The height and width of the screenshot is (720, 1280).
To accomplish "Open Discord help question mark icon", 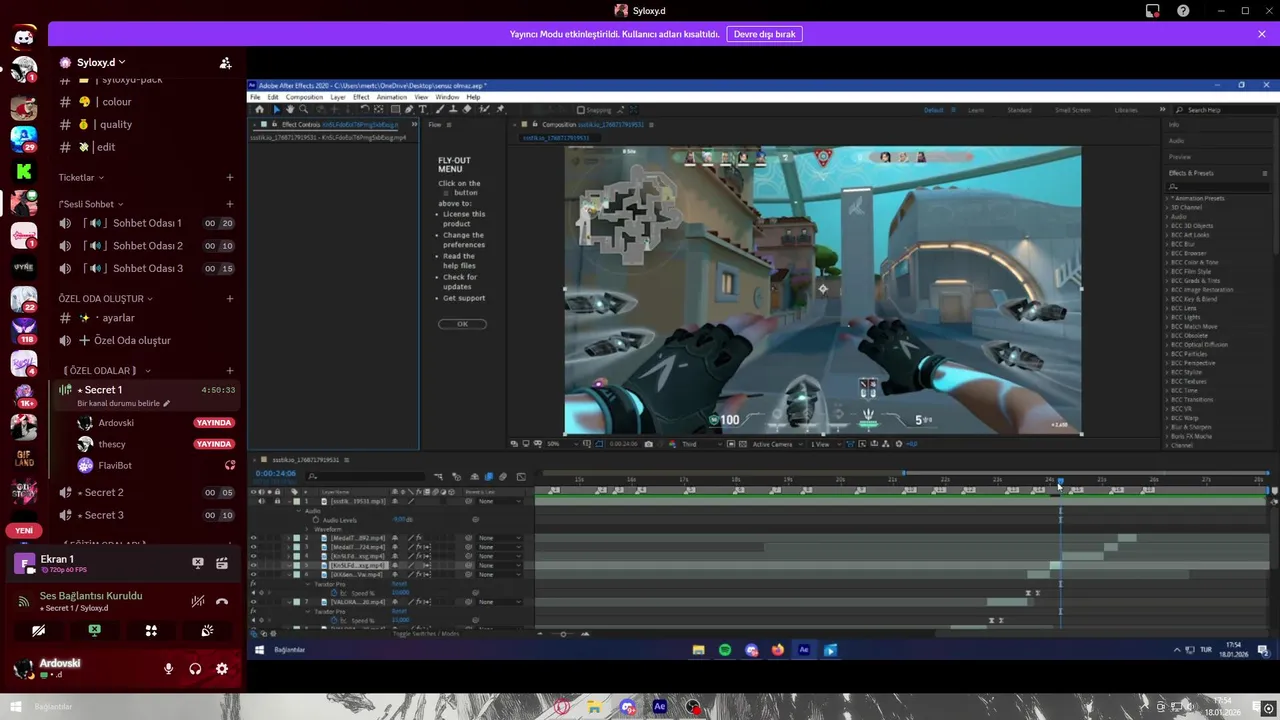I will [1183, 11].
